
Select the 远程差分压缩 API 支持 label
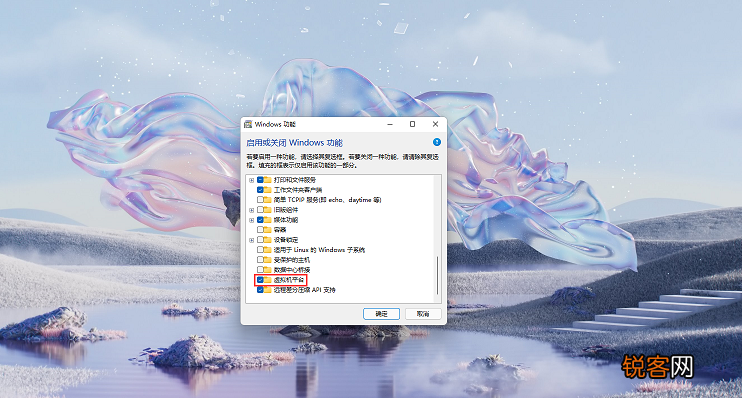304,290
